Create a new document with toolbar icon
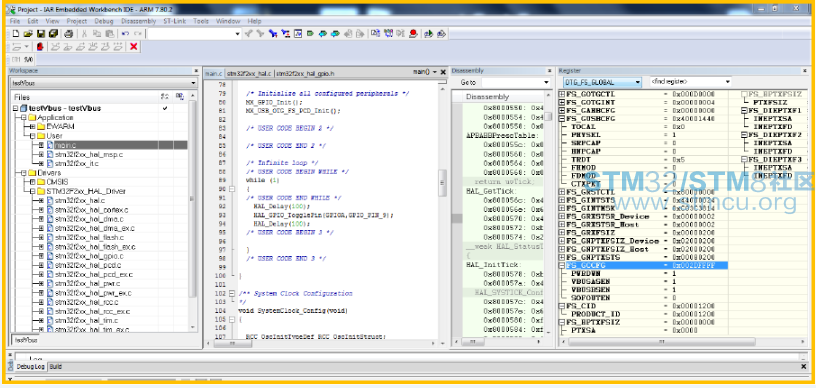The image size is (816, 388). pyautogui.click(x=16, y=34)
